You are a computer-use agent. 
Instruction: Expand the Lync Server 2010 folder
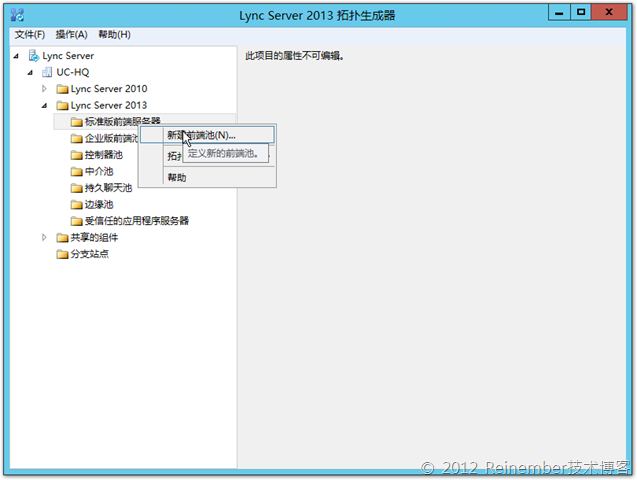(x=44, y=89)
